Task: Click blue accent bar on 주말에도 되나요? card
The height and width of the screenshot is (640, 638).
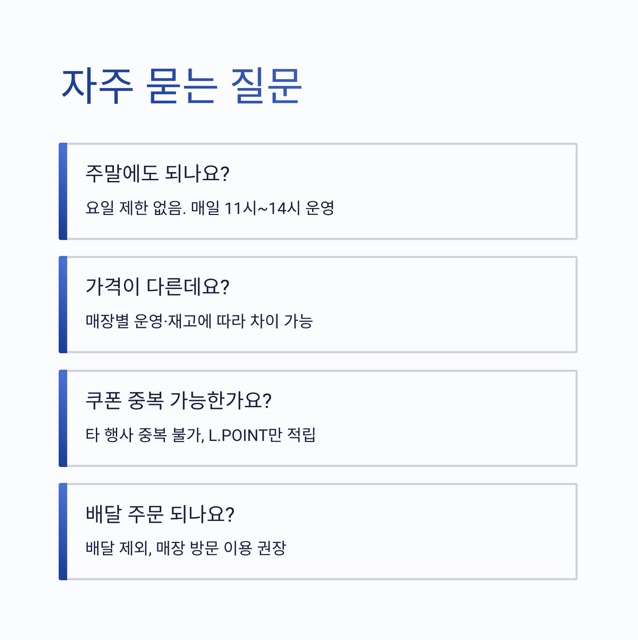Action: (x=63, y=191)
